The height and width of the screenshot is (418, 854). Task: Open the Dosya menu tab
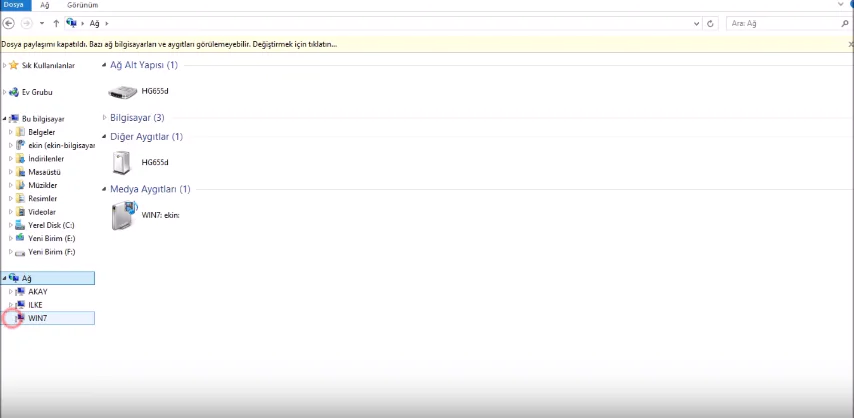point(14,5)
